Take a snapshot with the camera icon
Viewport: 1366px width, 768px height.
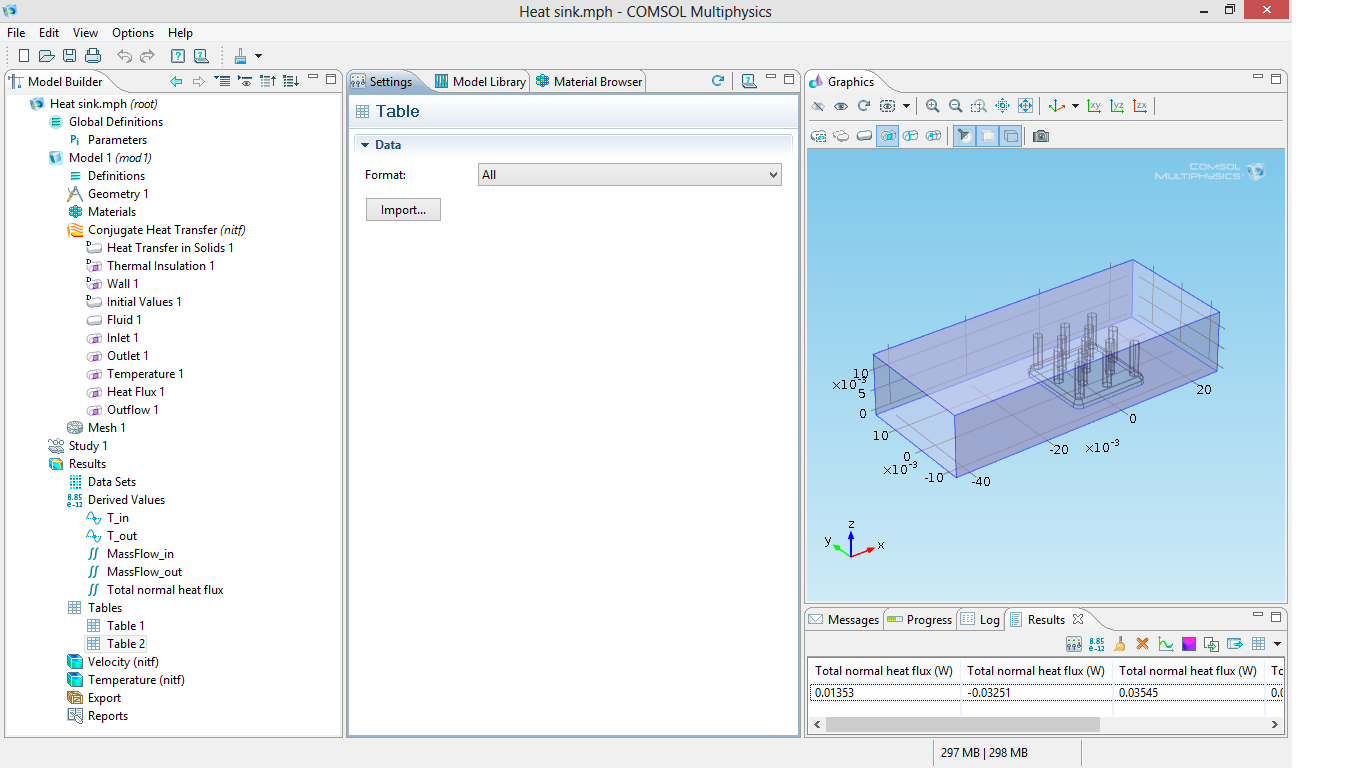1041,136
